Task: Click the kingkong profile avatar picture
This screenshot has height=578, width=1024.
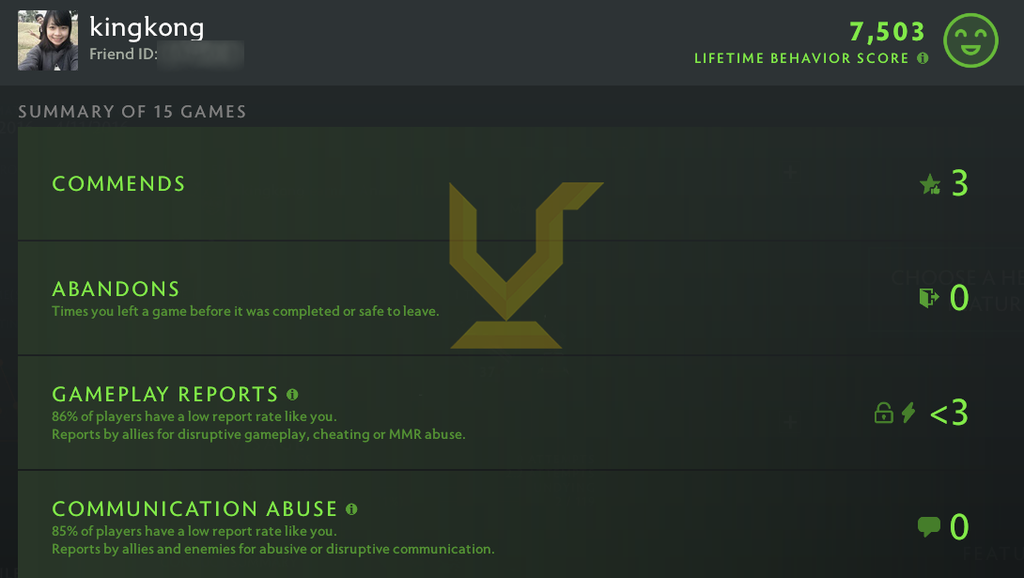Action: (48, 40)
